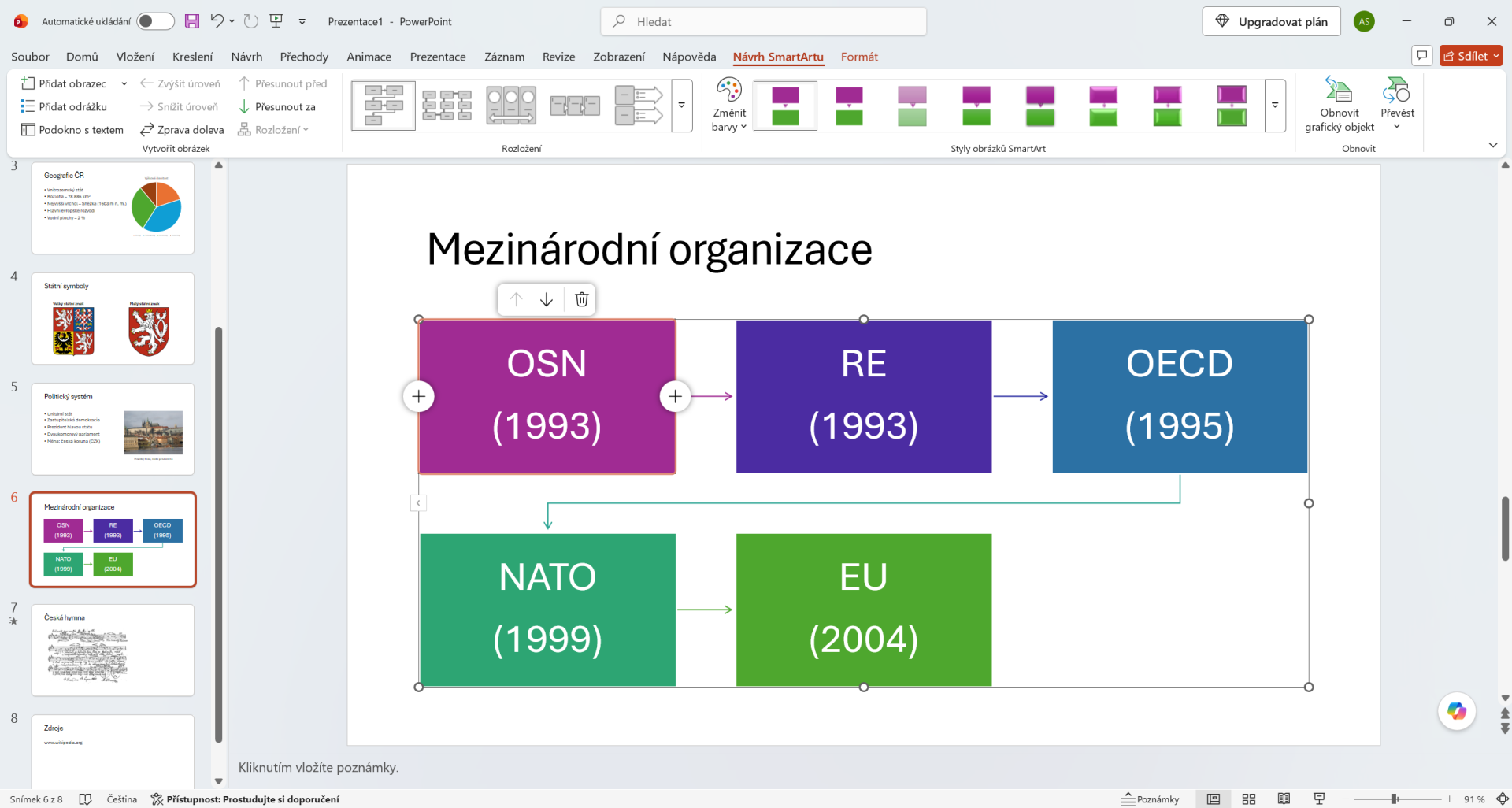This screenshot has height=808, width=1512.
Task: Click the plus button right of OSN
Action: [x=675, y=396]
